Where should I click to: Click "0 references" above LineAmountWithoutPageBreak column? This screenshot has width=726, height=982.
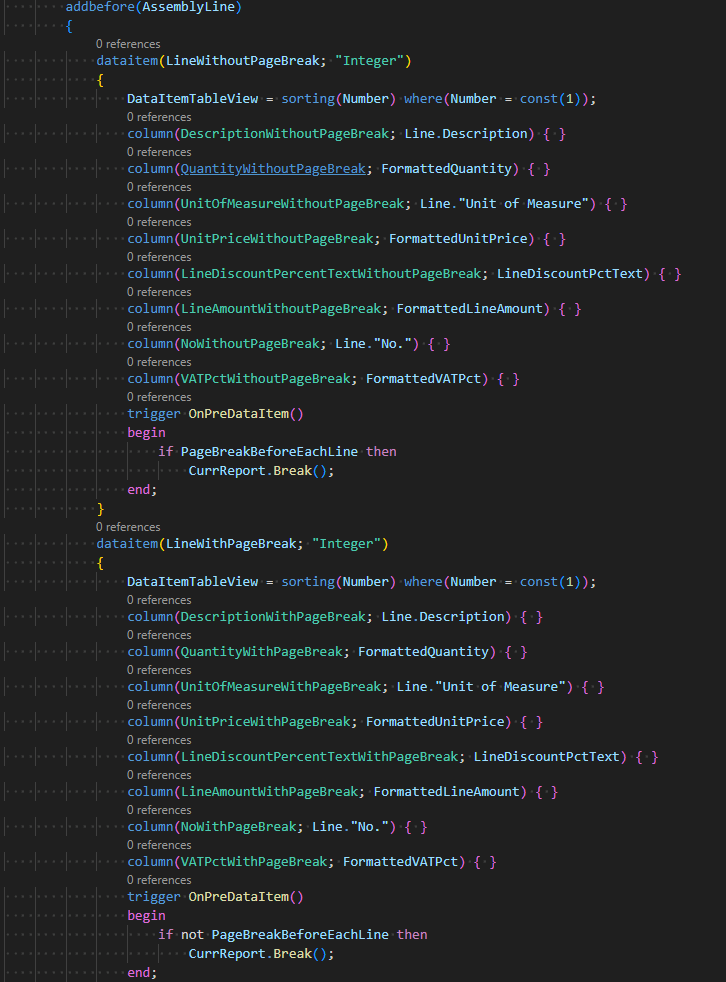point(158,292)
